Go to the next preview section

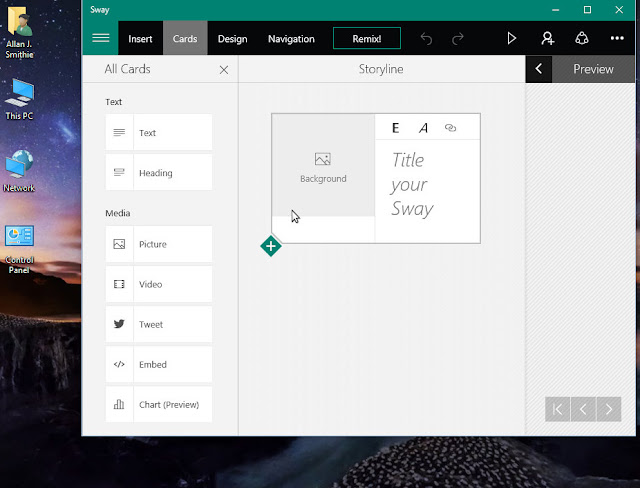point(609,409)
